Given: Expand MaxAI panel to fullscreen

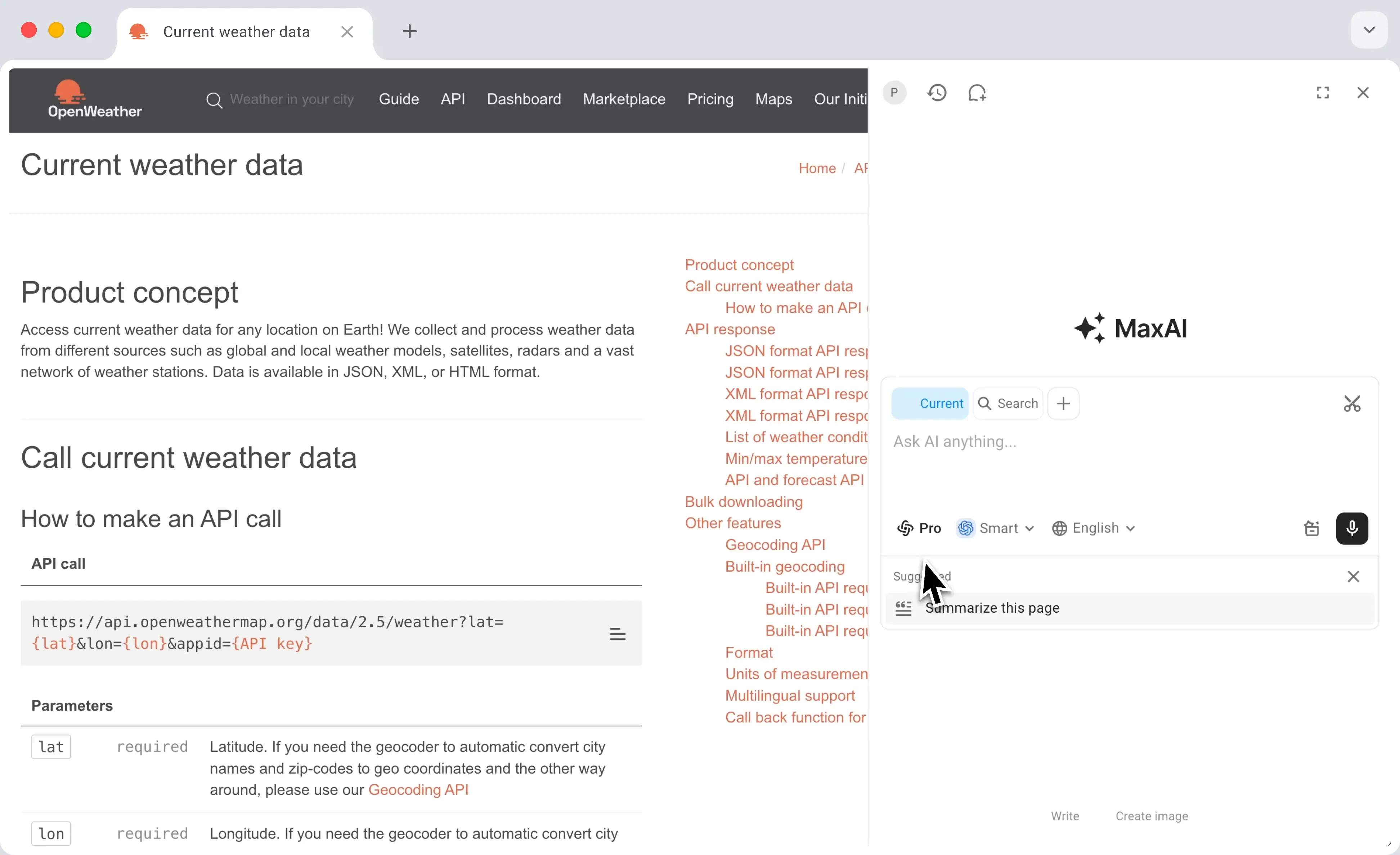Looking at the screenshot, I should [1323, 93].
